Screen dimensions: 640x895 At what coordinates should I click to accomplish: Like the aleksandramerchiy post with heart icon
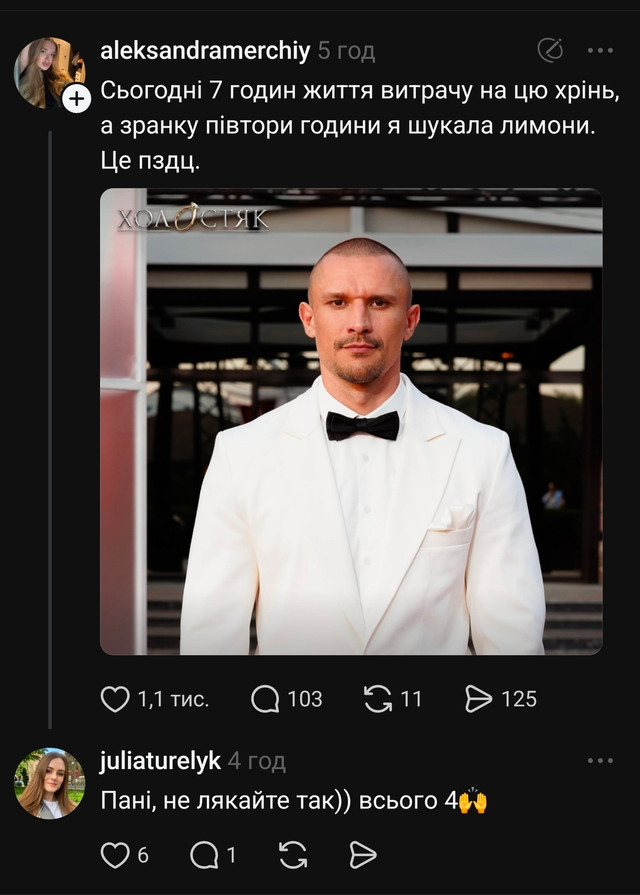coord(116,699)
